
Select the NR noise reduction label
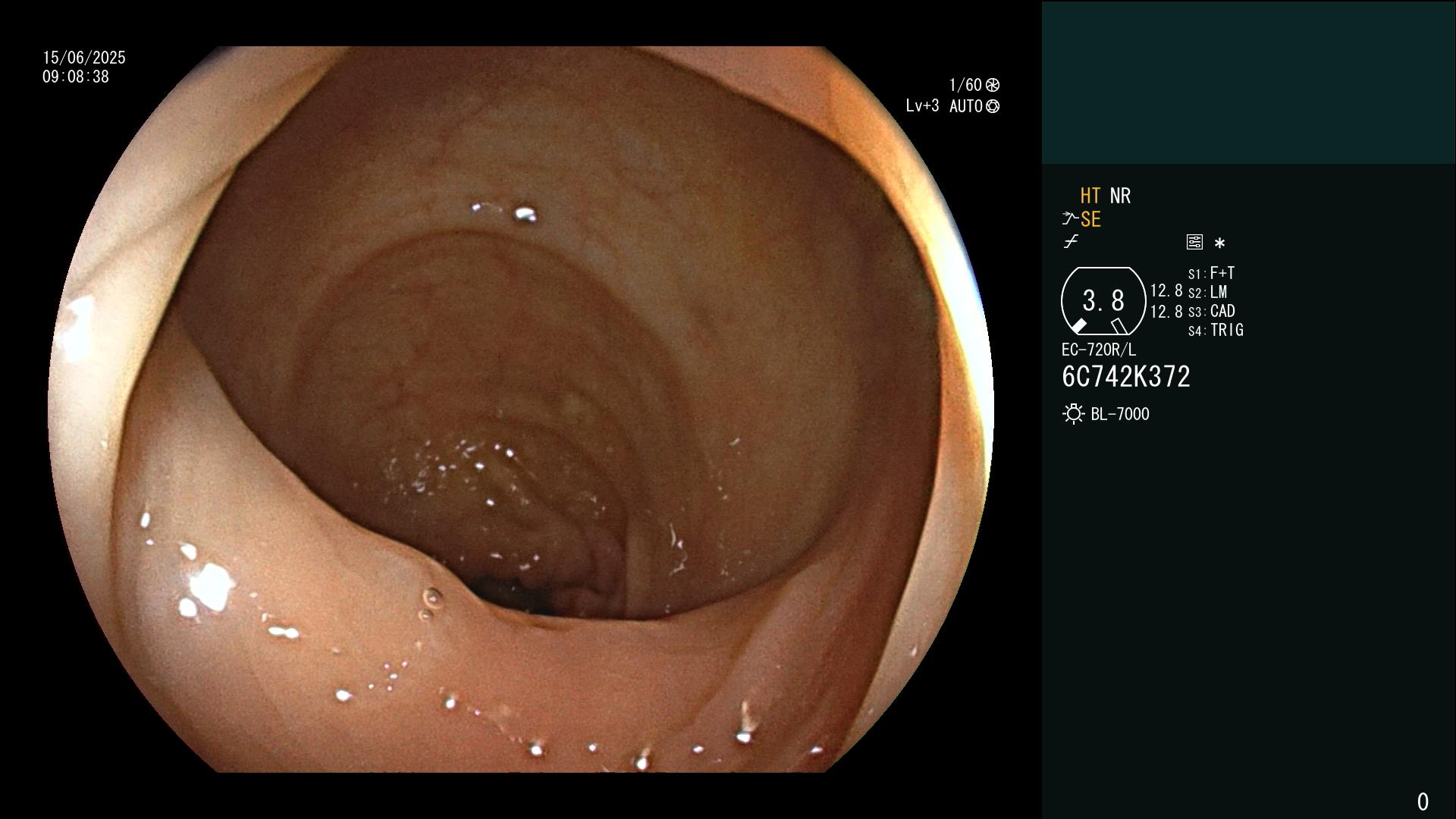(x=1120, y=196)
